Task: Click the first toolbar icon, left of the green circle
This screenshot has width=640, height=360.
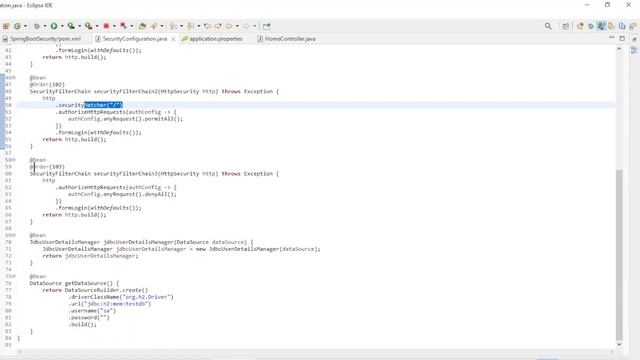Action: [6, 26]
